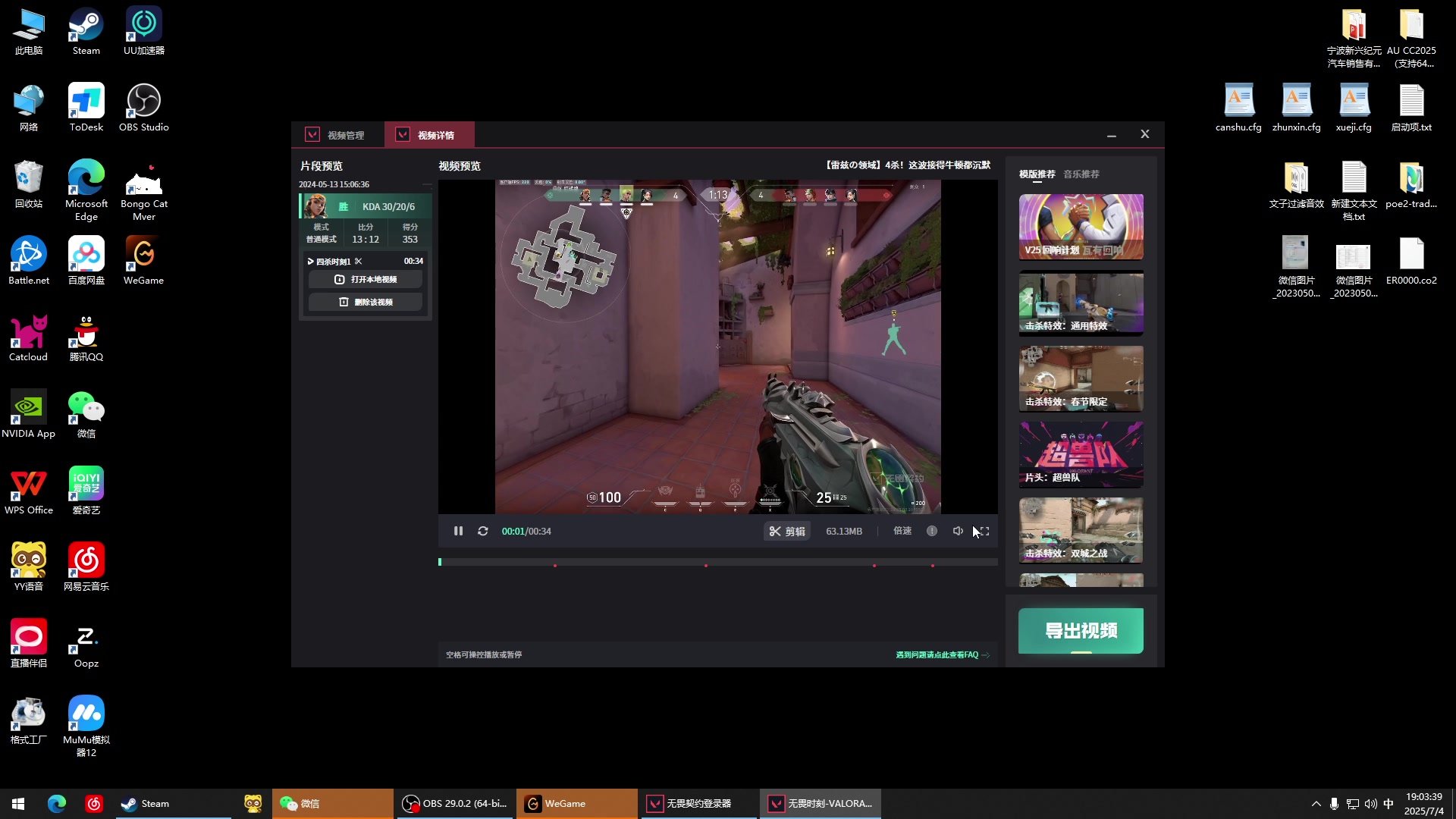1456x819 pixels.
Task: Minimize the 无畏时刻 window
Action: click(1112, 135)
